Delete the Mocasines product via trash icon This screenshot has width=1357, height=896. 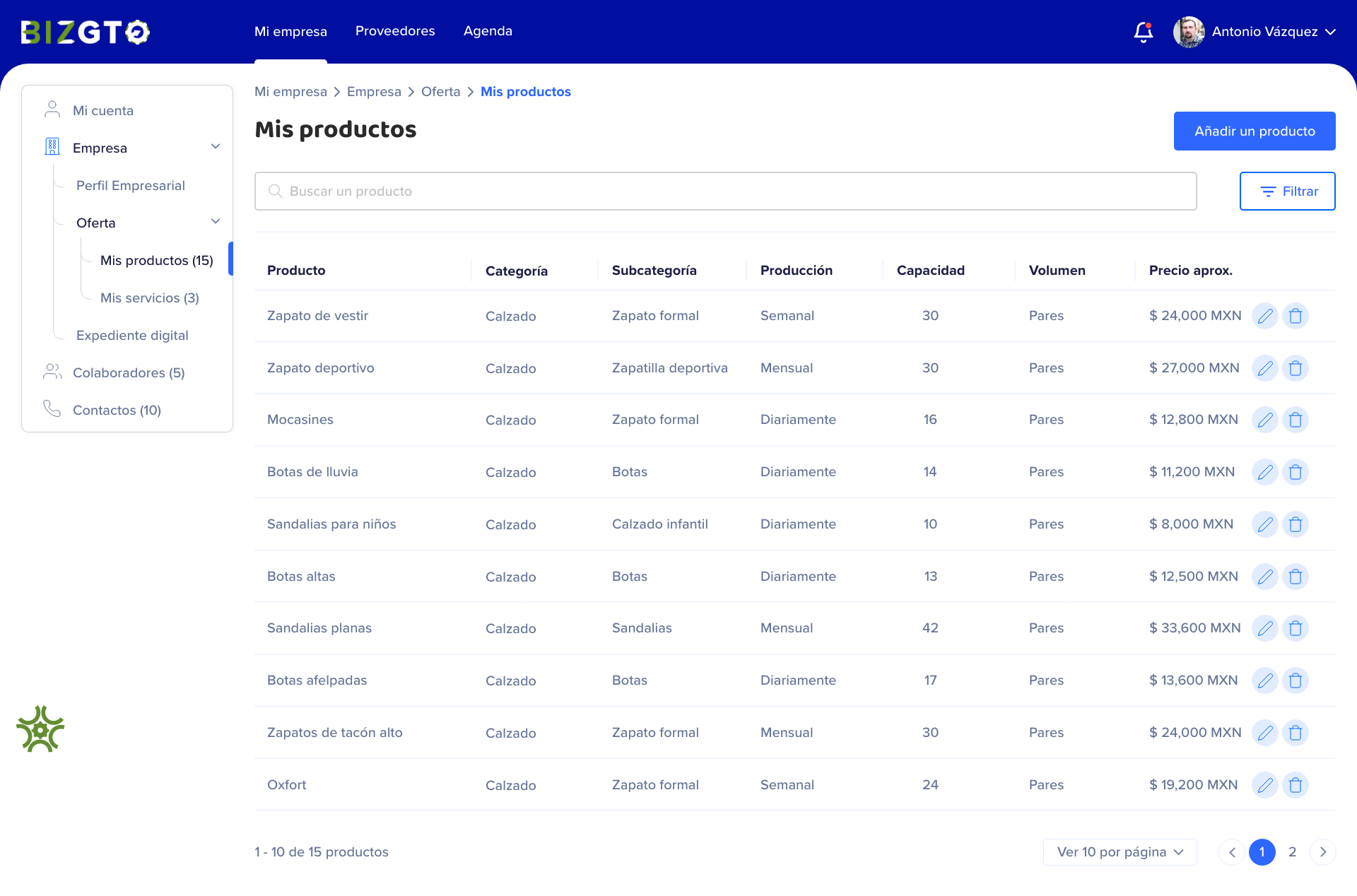[1296, 419]
